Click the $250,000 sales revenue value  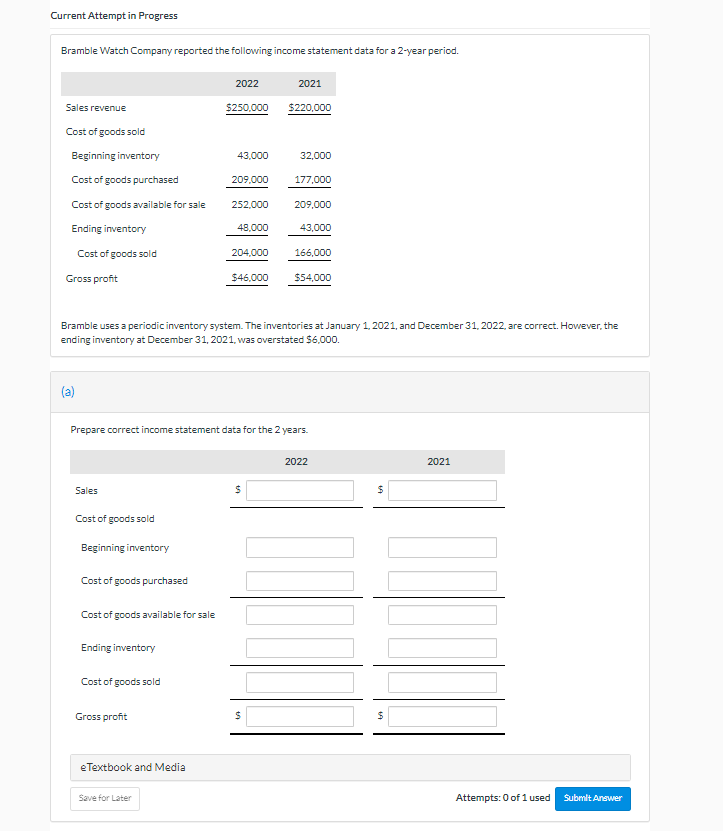(247, 108)
